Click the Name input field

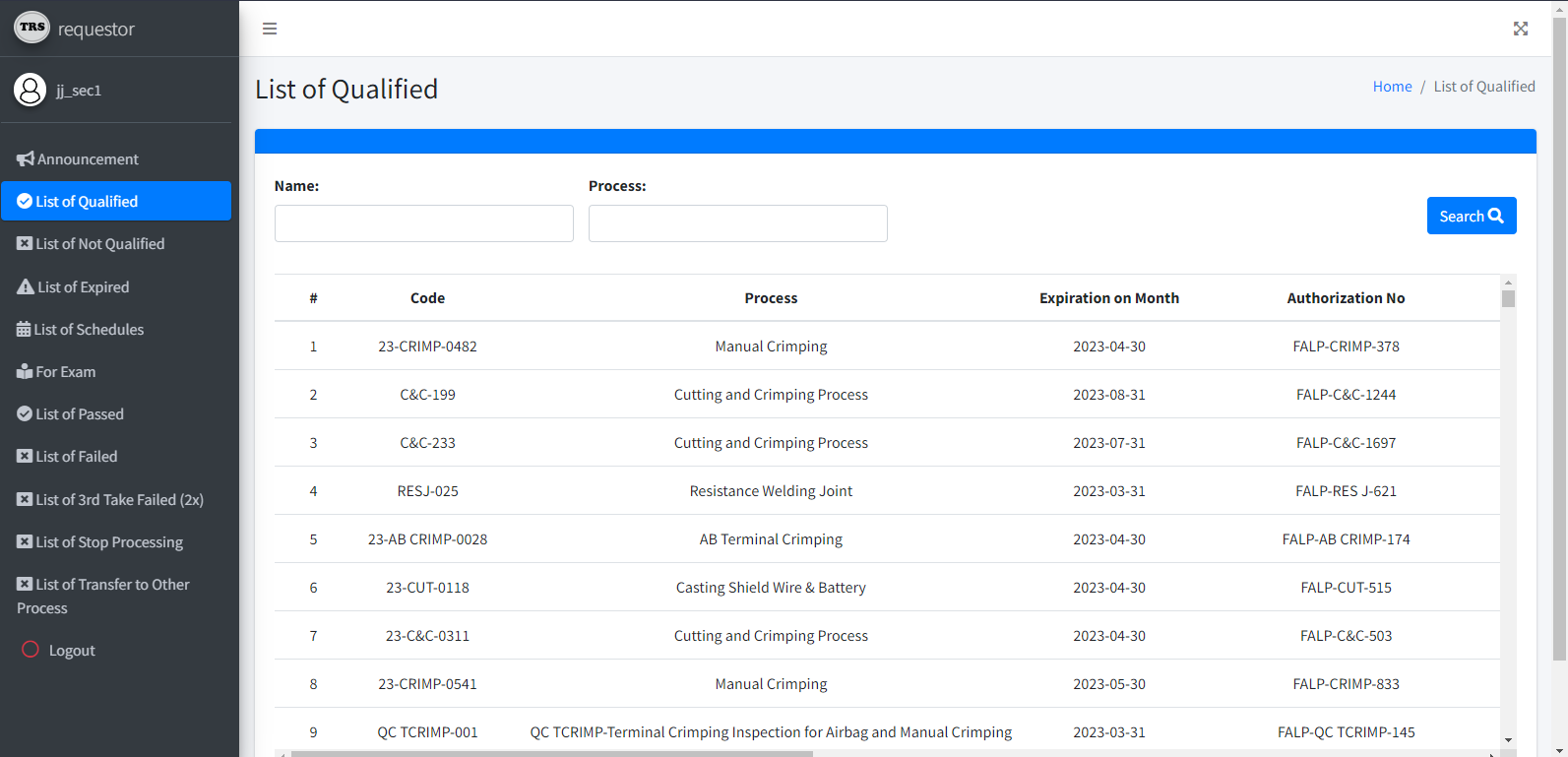[x=423, y=223]
